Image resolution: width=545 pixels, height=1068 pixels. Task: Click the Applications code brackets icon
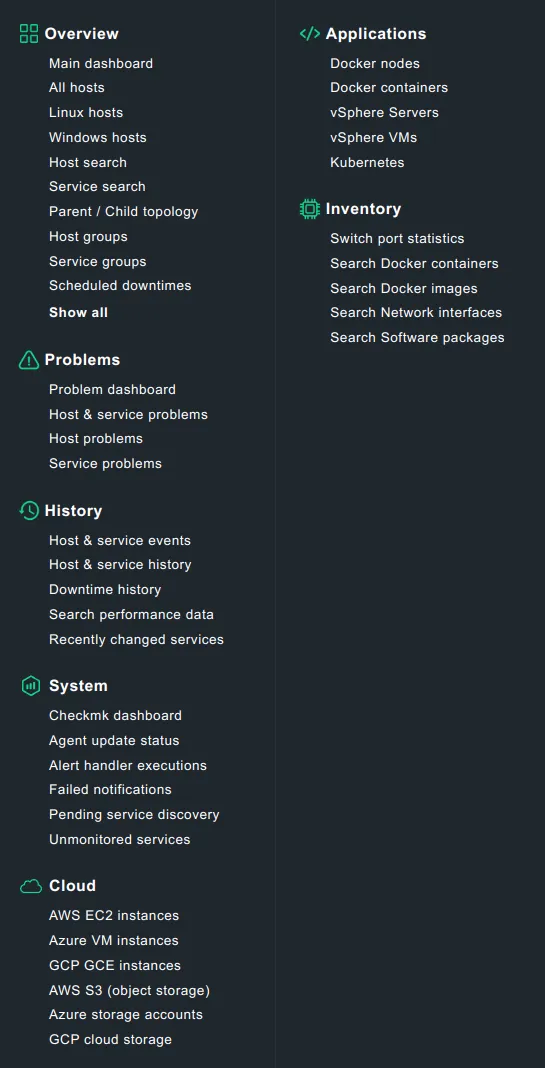(x=310, y=33)
